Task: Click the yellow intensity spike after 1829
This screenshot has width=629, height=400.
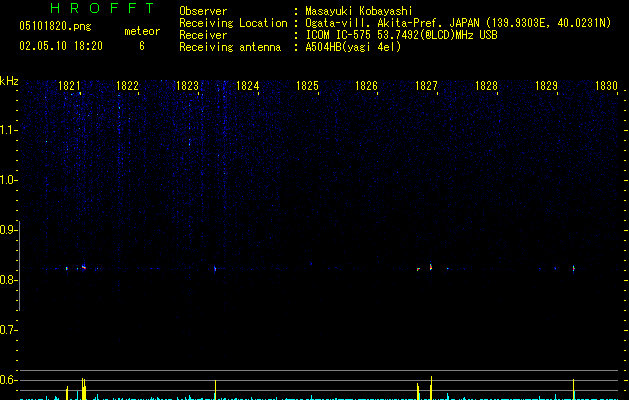Action: click(573, 389)
